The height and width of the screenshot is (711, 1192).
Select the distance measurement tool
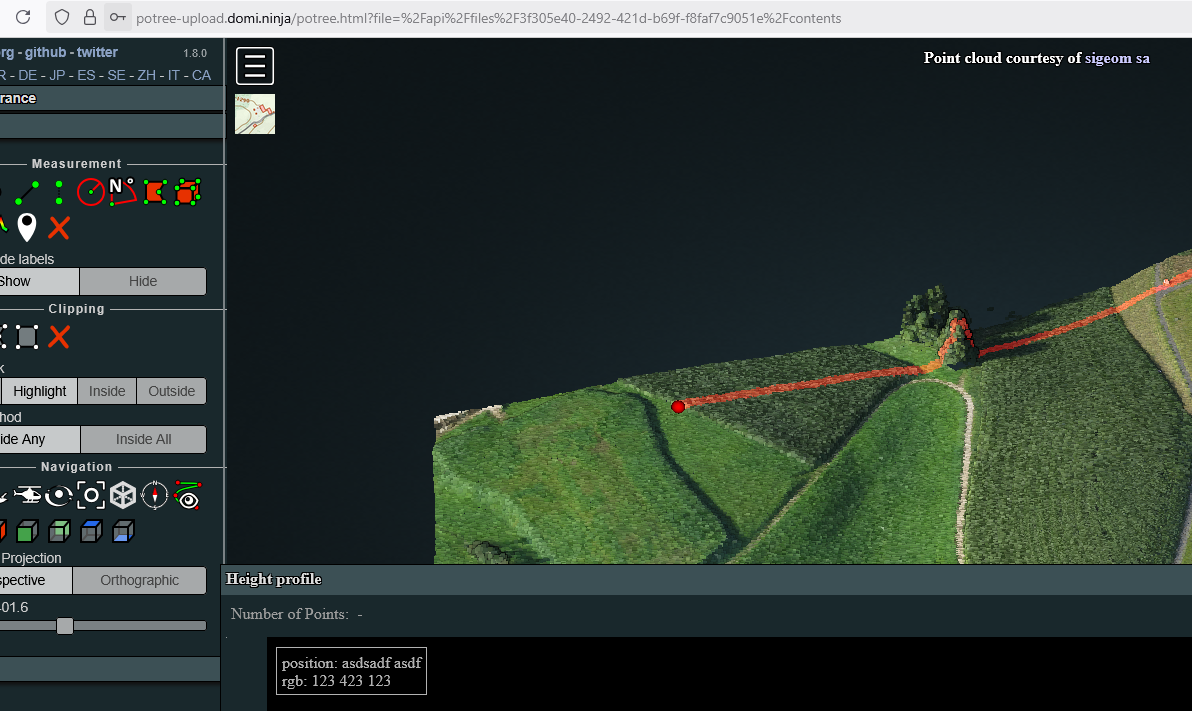tap(27, 192)
